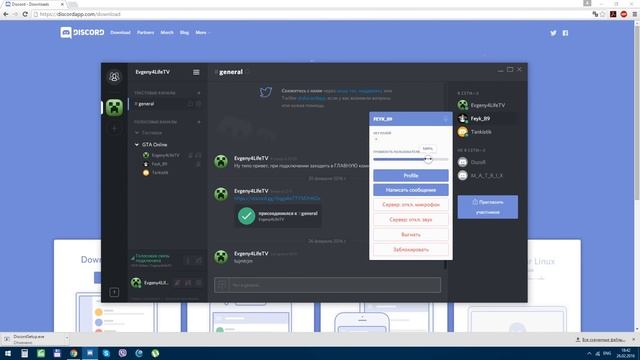Click the user volume slider handle
640x360 pixels.
pyautogui.click(x=428, y=159)
